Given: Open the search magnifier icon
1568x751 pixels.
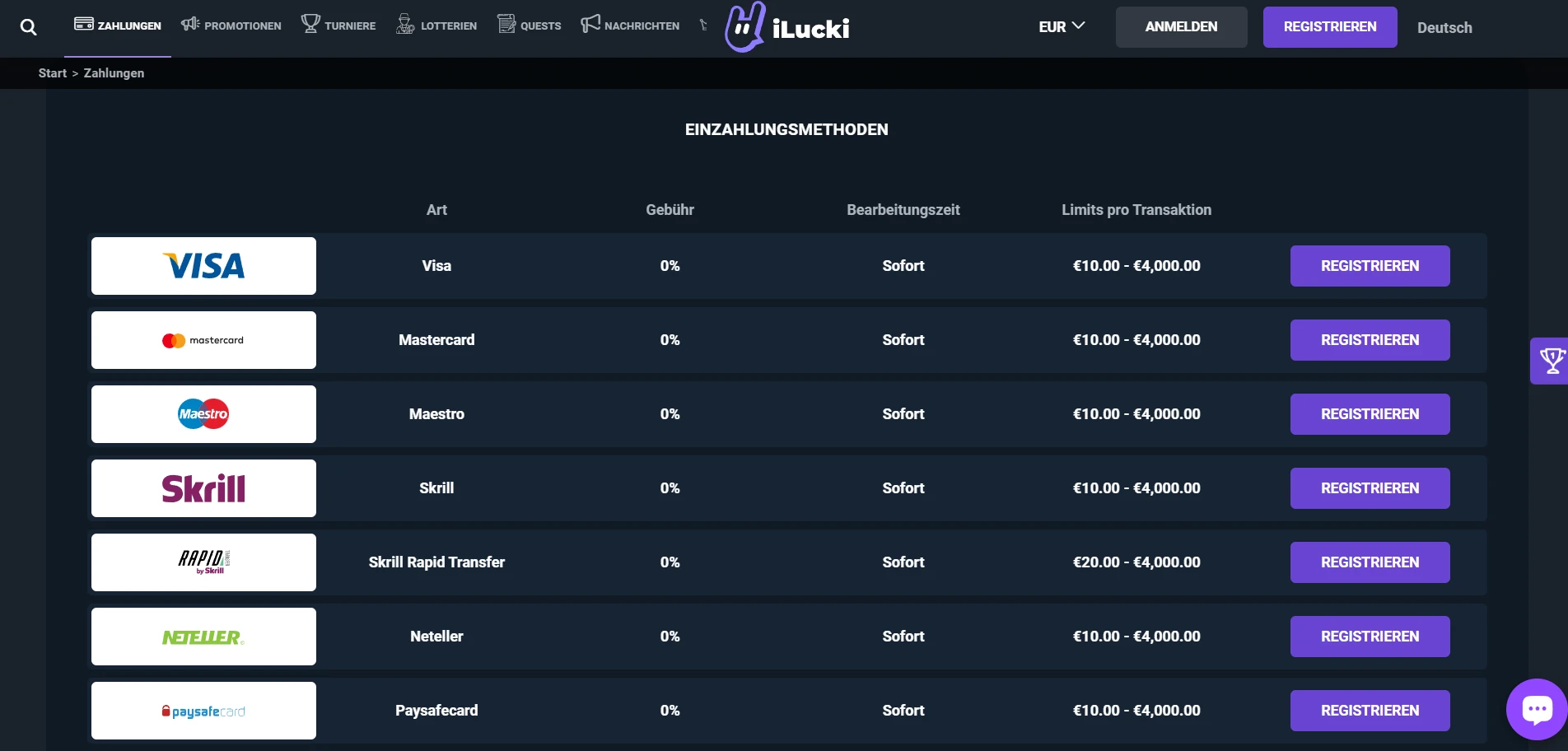Looking at the screenshot, I should point(28,27).
